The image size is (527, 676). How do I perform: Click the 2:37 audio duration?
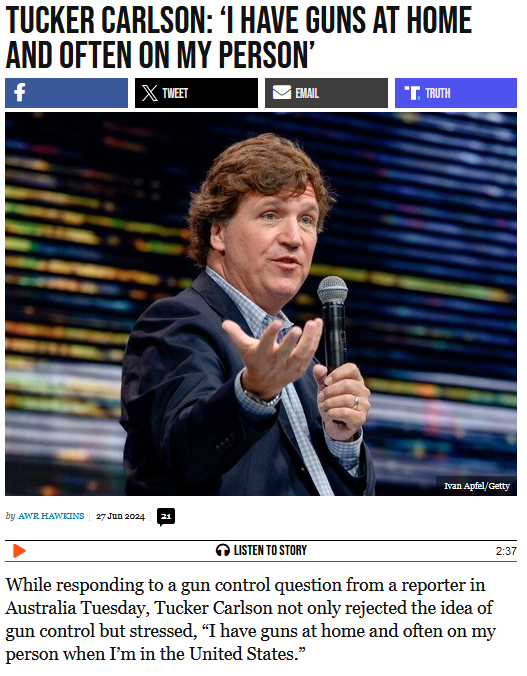click(506, 551)
